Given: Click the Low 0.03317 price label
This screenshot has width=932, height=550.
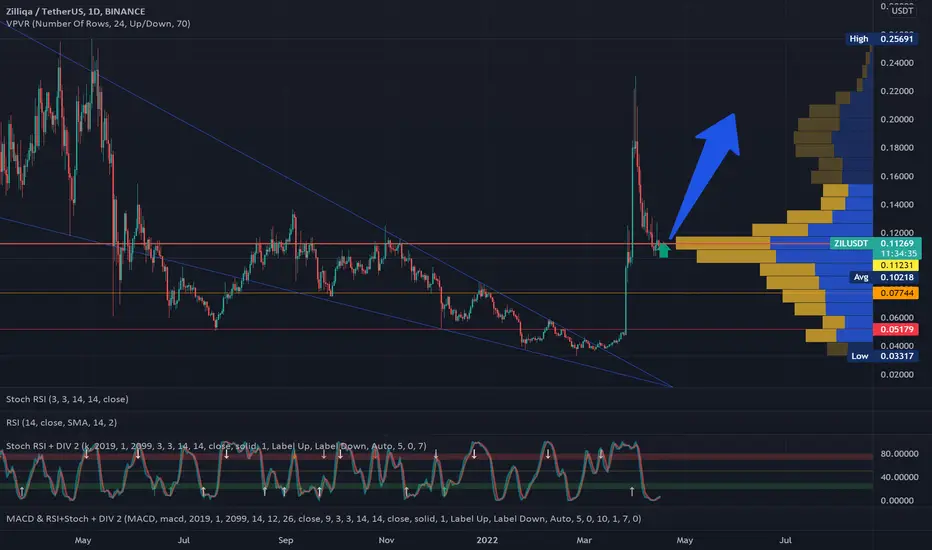Looking at the screenshot, I should point(882,356).
